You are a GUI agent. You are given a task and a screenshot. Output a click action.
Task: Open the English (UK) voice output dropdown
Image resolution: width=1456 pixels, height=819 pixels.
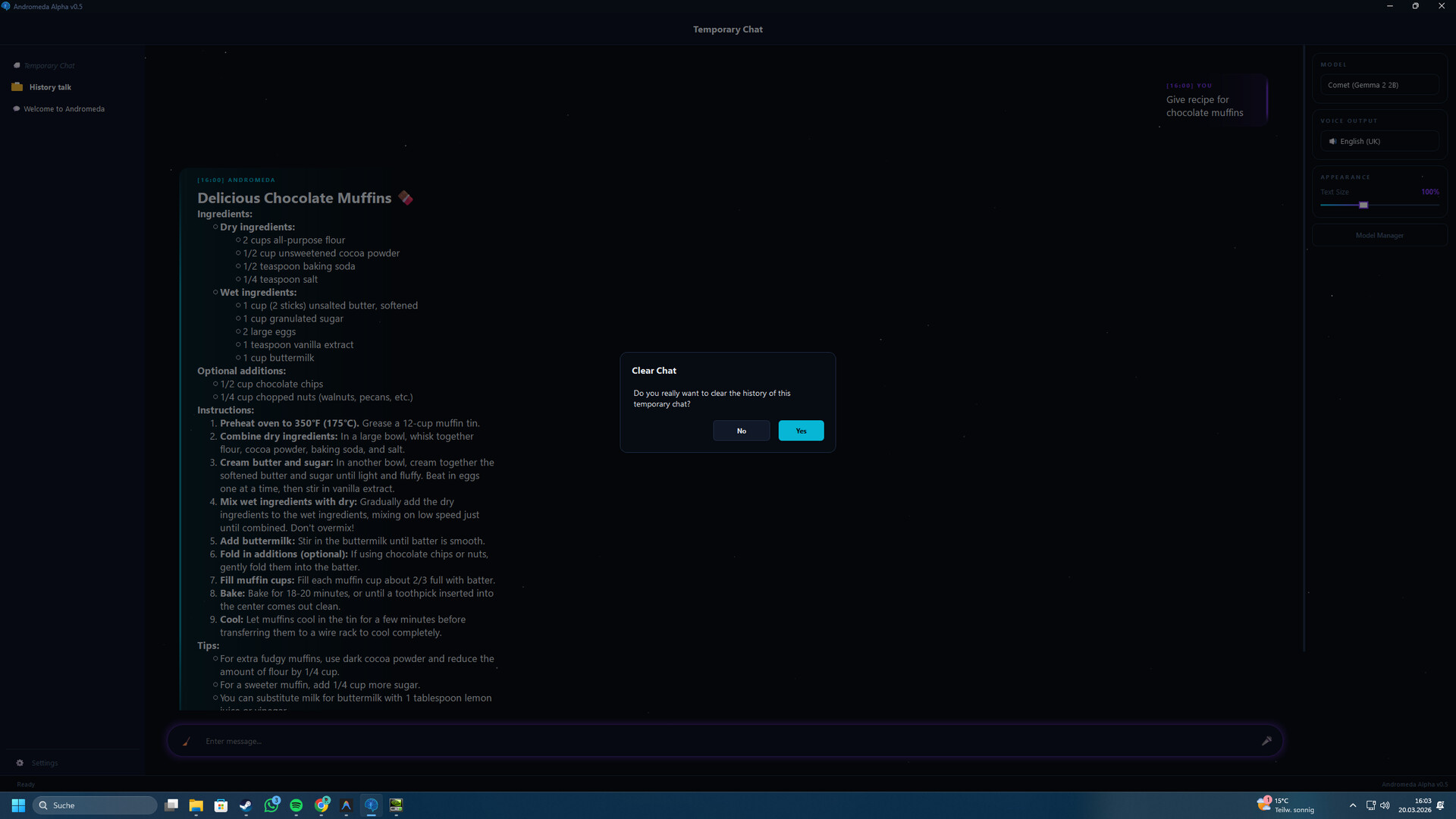click(1379, 141)
